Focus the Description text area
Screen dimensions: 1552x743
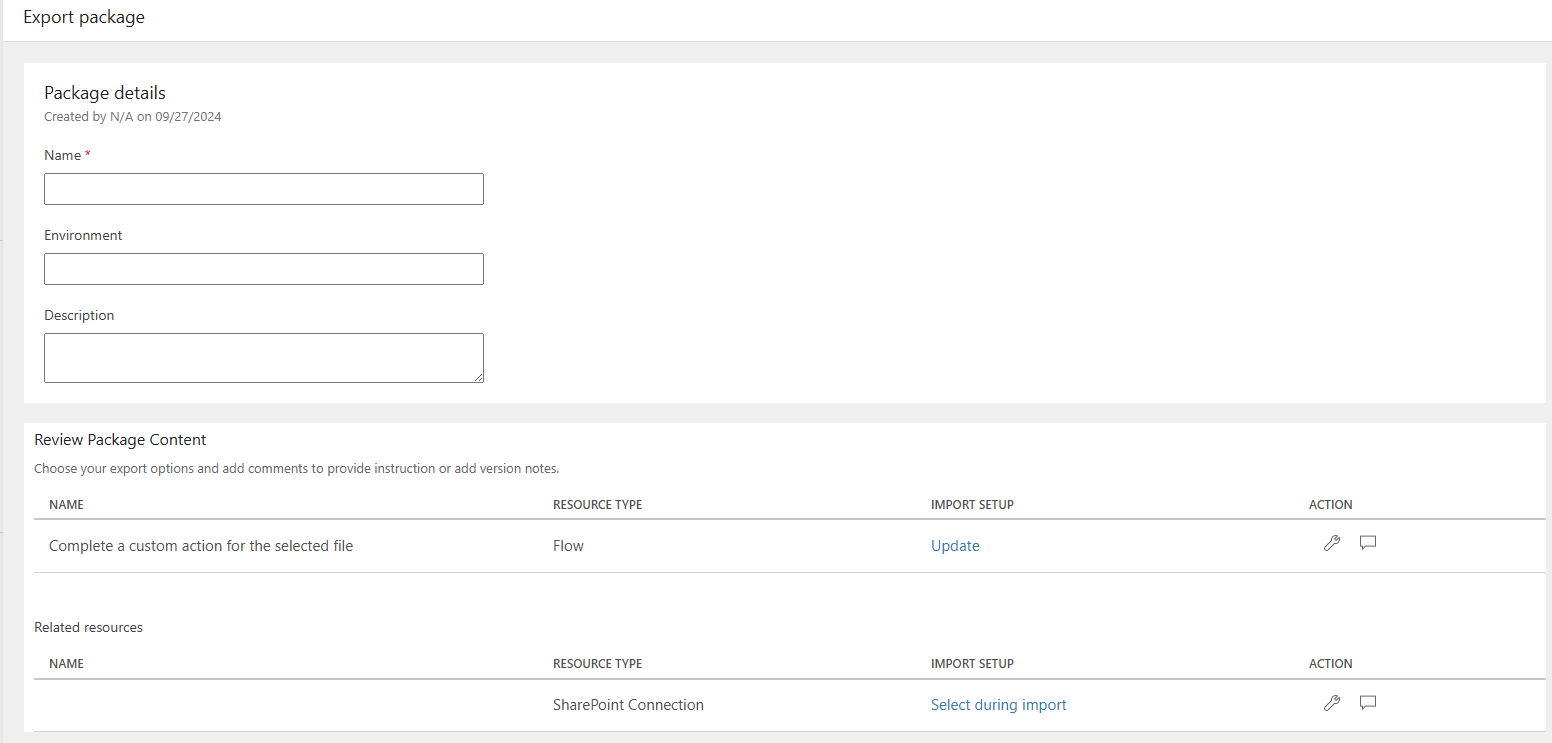264,358
